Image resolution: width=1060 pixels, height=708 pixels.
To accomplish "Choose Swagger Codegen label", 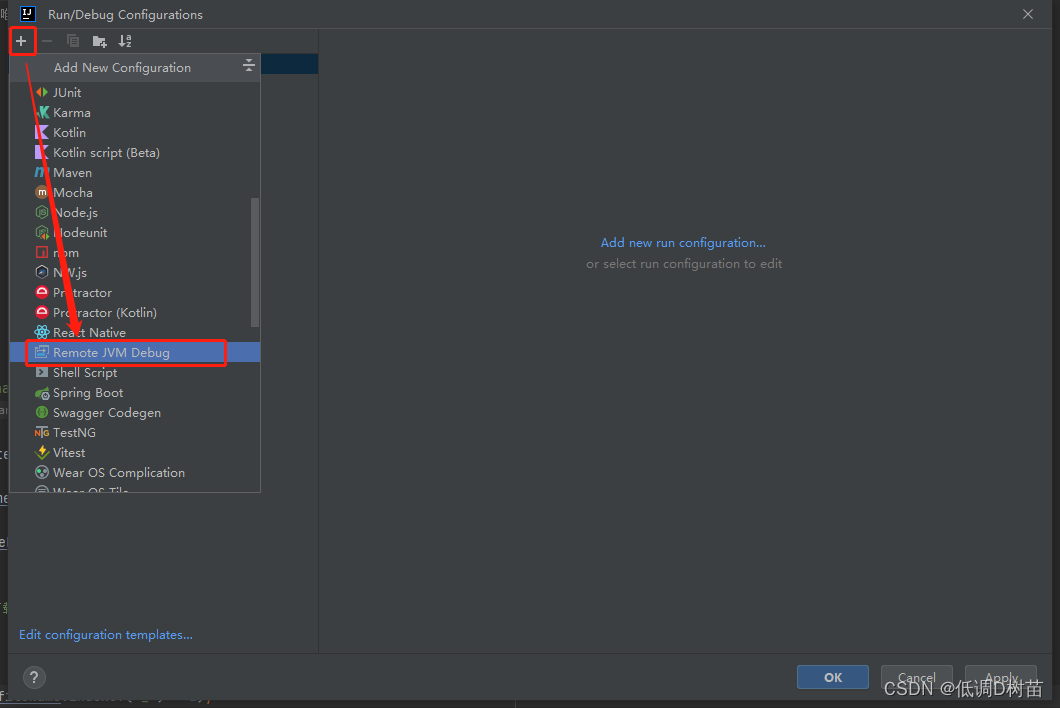I will pos(107,412).
